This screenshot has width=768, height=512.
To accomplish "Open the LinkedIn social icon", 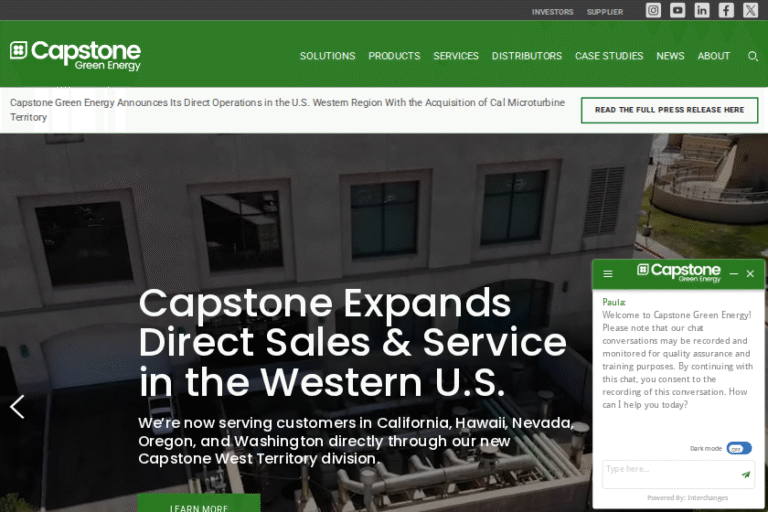I will tap(702, 11).
